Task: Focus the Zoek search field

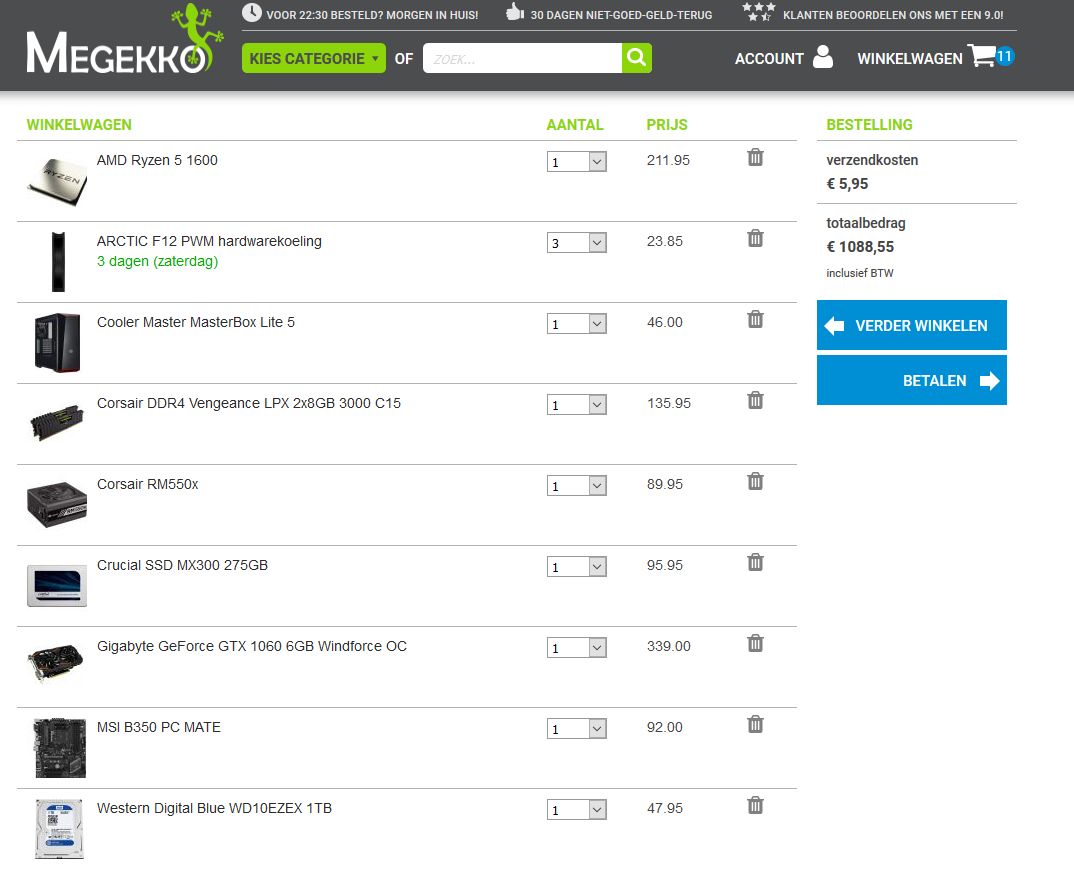Action: click(x=522, y=58)
